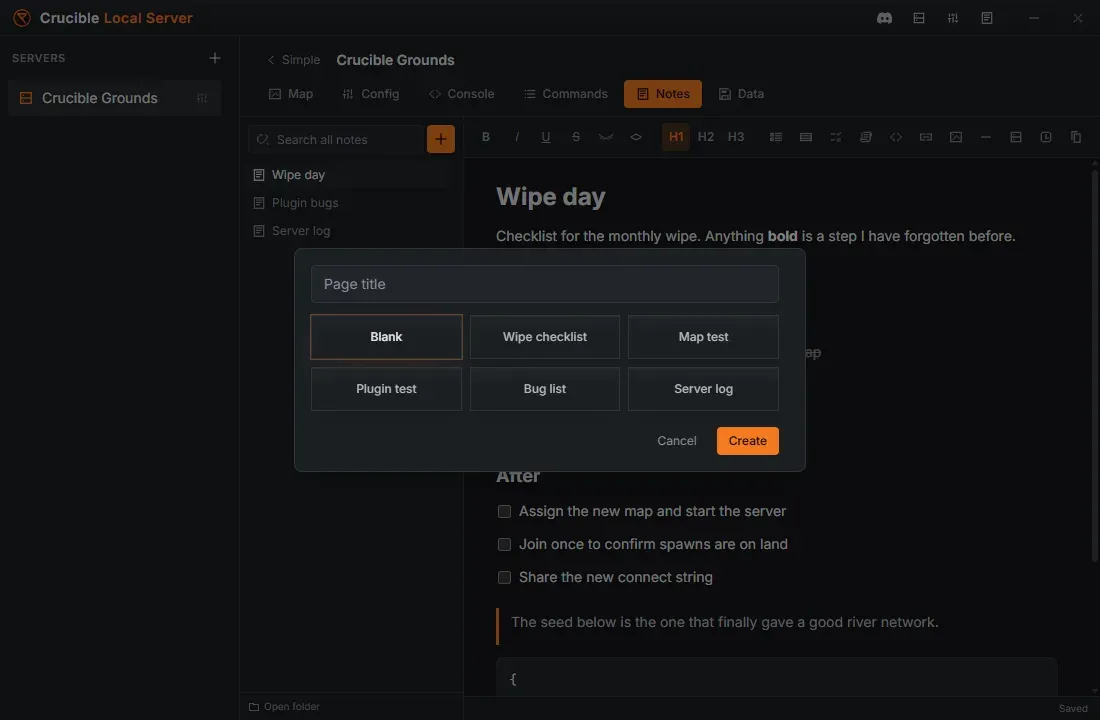The width and height of the screenshot is (1100, 720).
Task: Choose the Blank page template
Action: [x=387, y=337]
